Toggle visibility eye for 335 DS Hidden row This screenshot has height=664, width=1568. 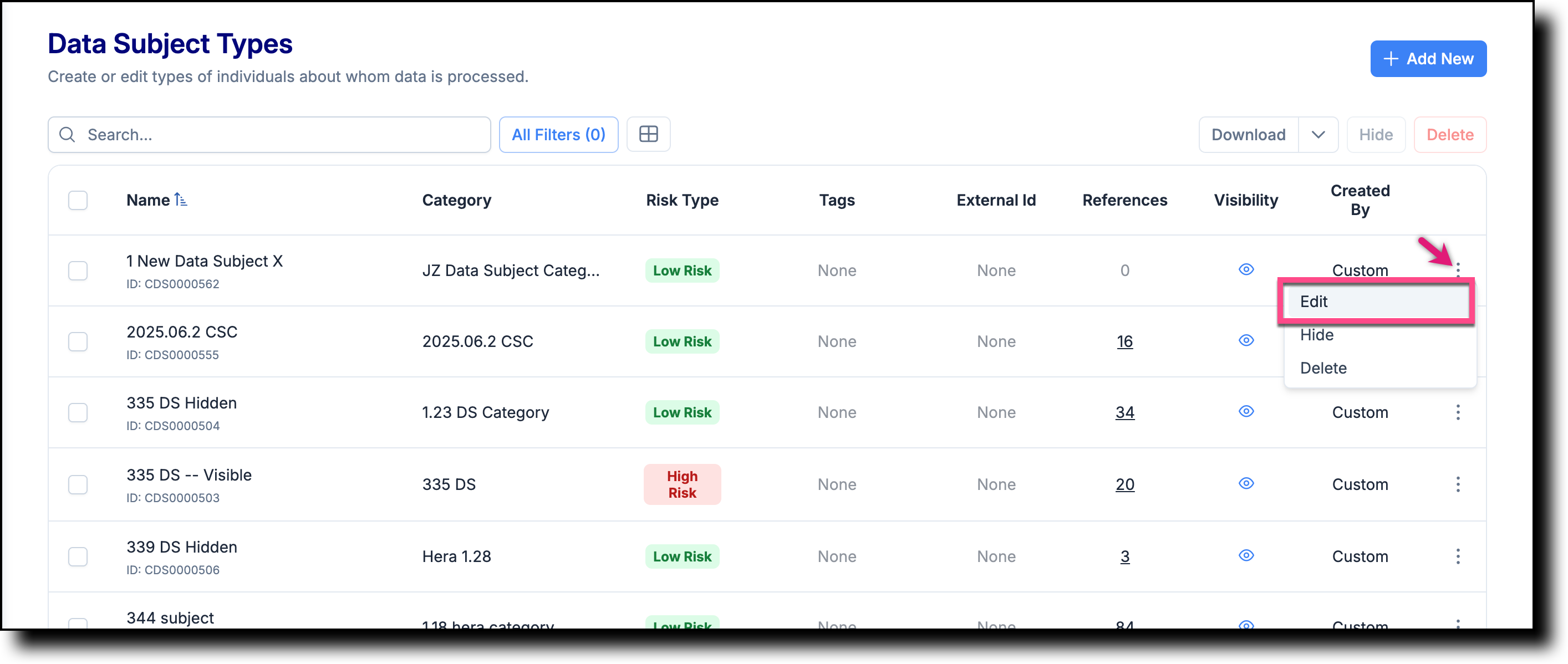pos(1246,412)
